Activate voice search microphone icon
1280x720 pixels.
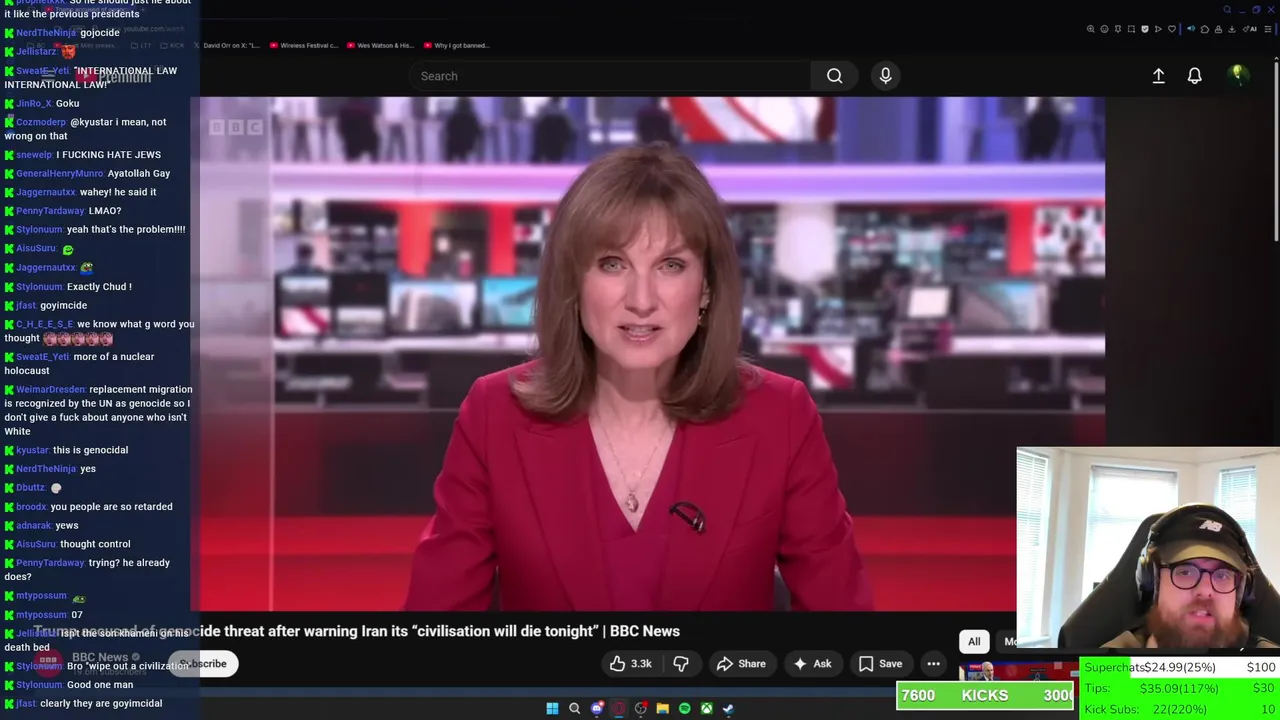point(885,76)
